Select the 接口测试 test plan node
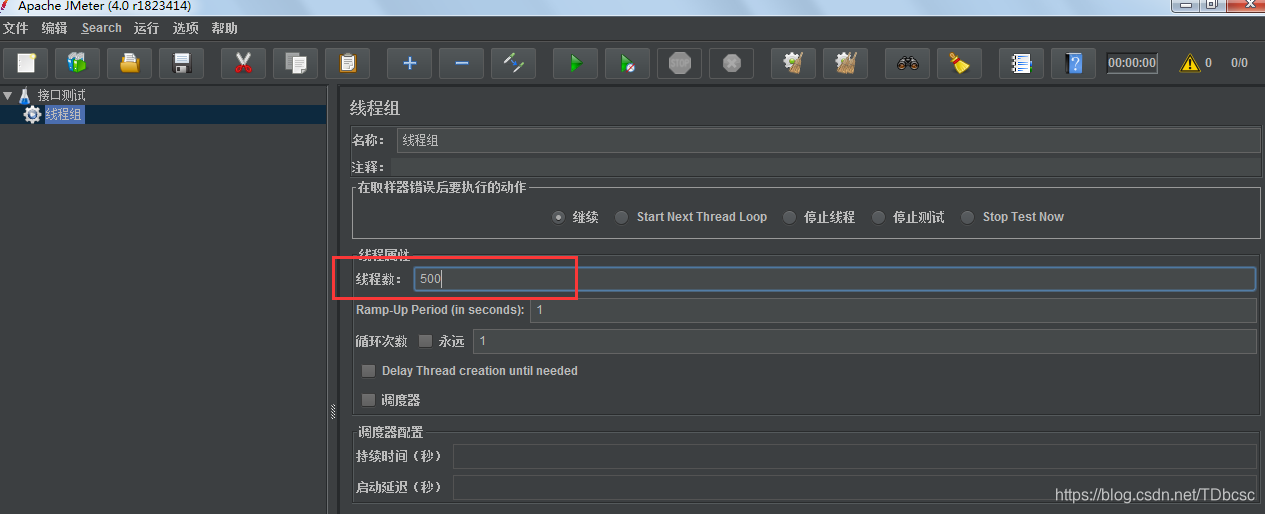1265x514 pixels. tap(62, 96)
